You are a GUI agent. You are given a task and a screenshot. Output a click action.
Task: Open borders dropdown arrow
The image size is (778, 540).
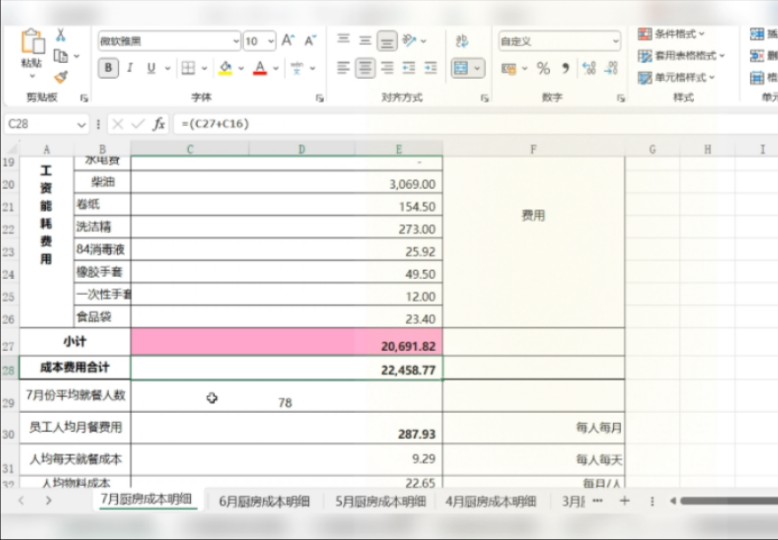click(x=204, y=68)
